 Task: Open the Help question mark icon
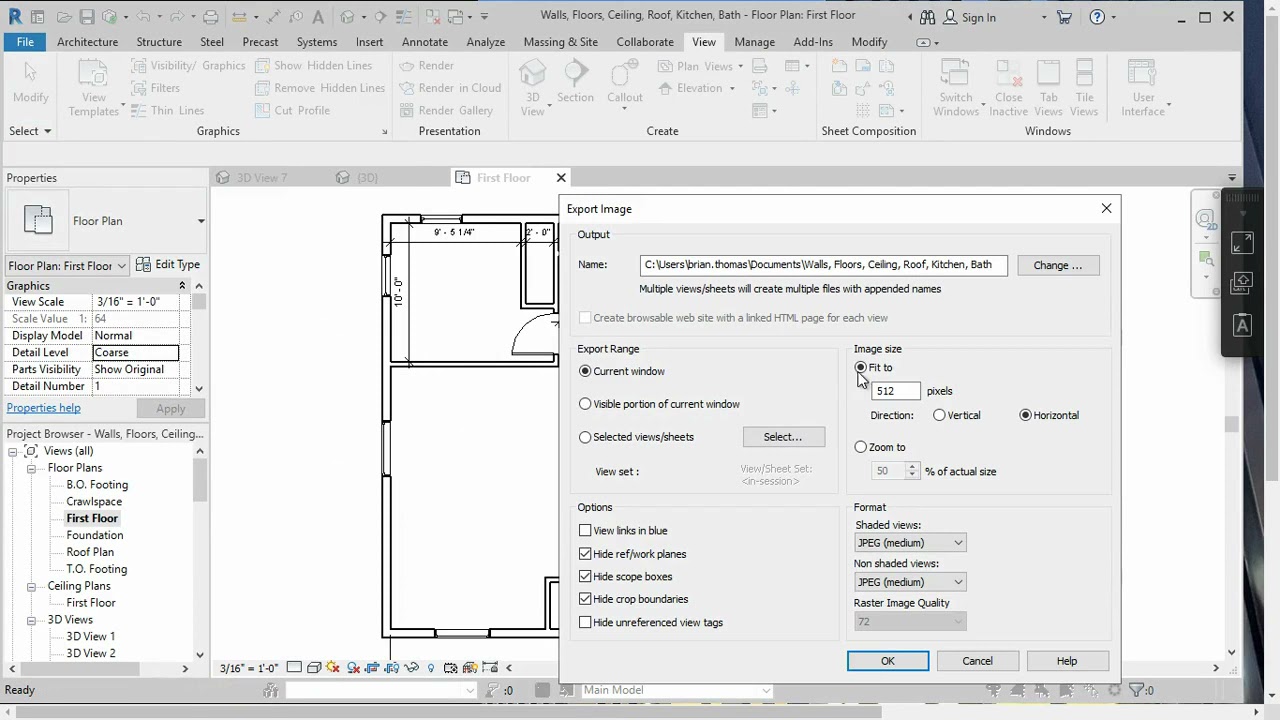click(x=1097, y=17)
